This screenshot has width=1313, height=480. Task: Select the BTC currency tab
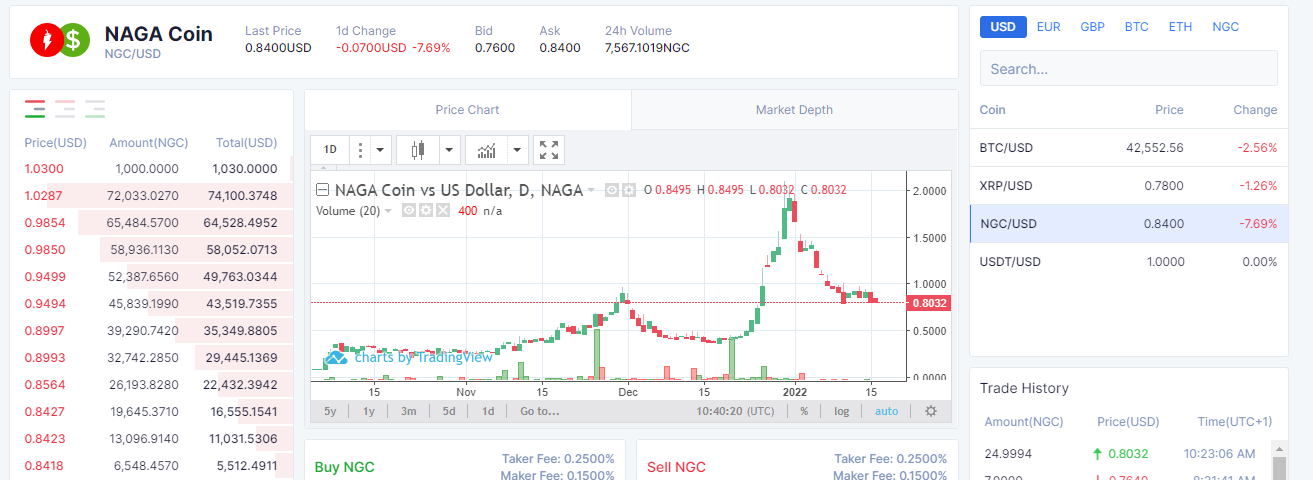point(1137,27)
